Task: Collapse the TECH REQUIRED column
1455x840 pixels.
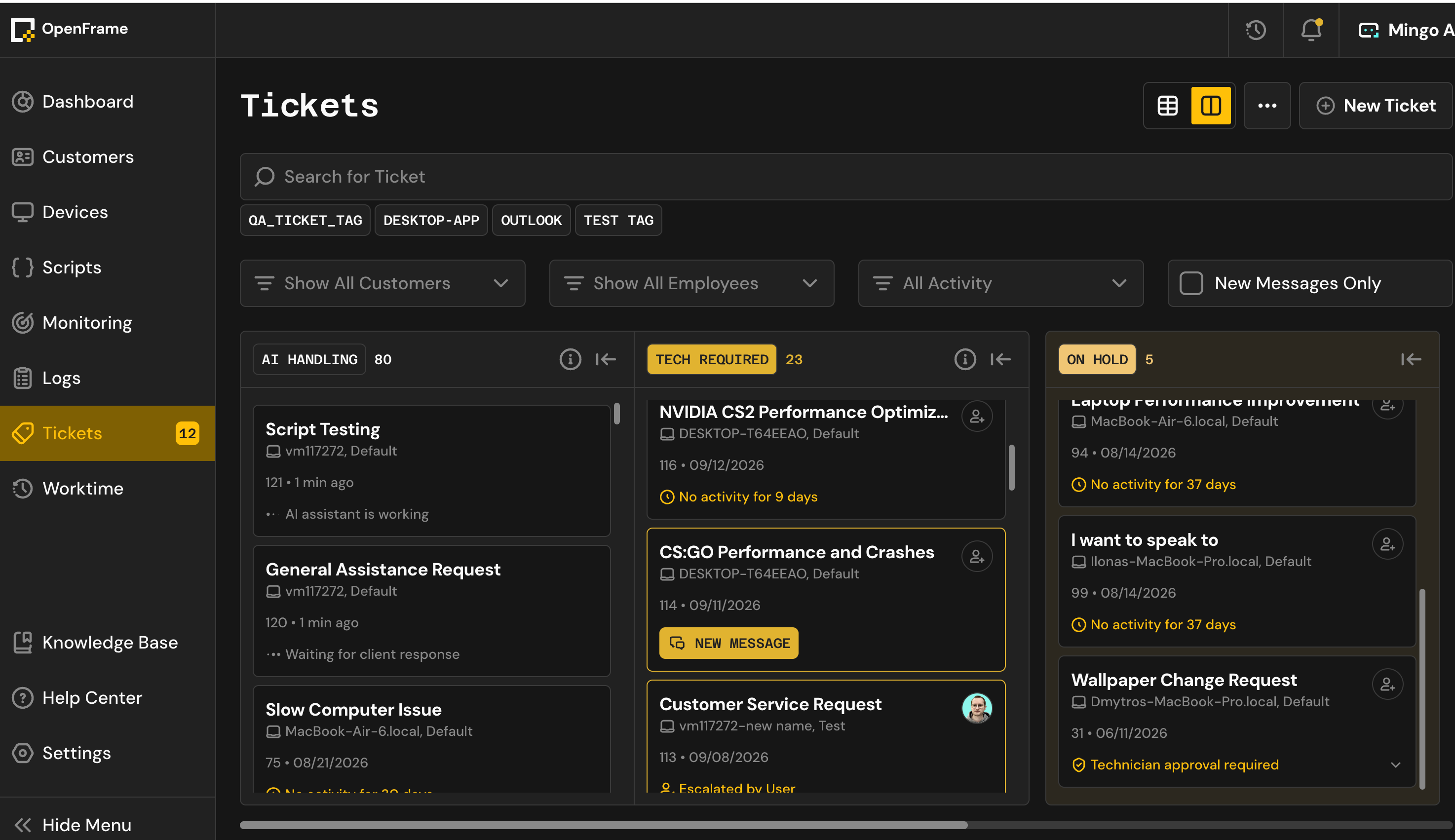Action: click(1000, 359)
